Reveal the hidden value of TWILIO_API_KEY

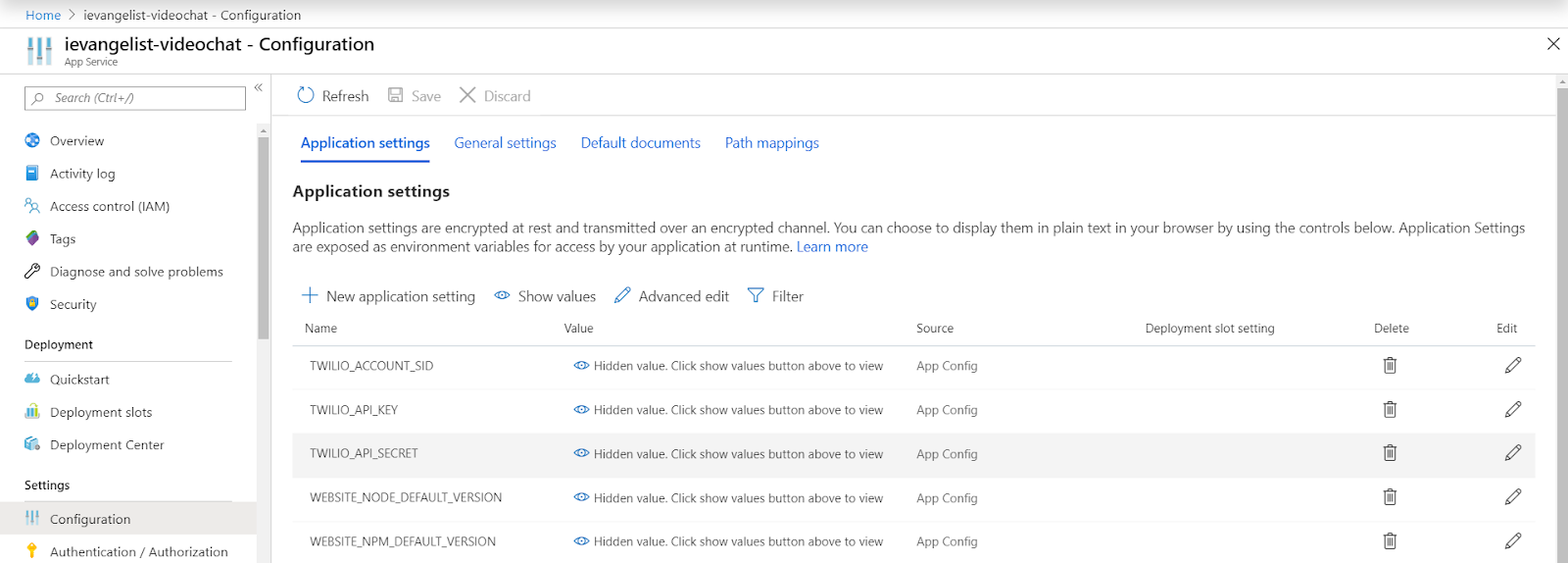pos(581,409)
